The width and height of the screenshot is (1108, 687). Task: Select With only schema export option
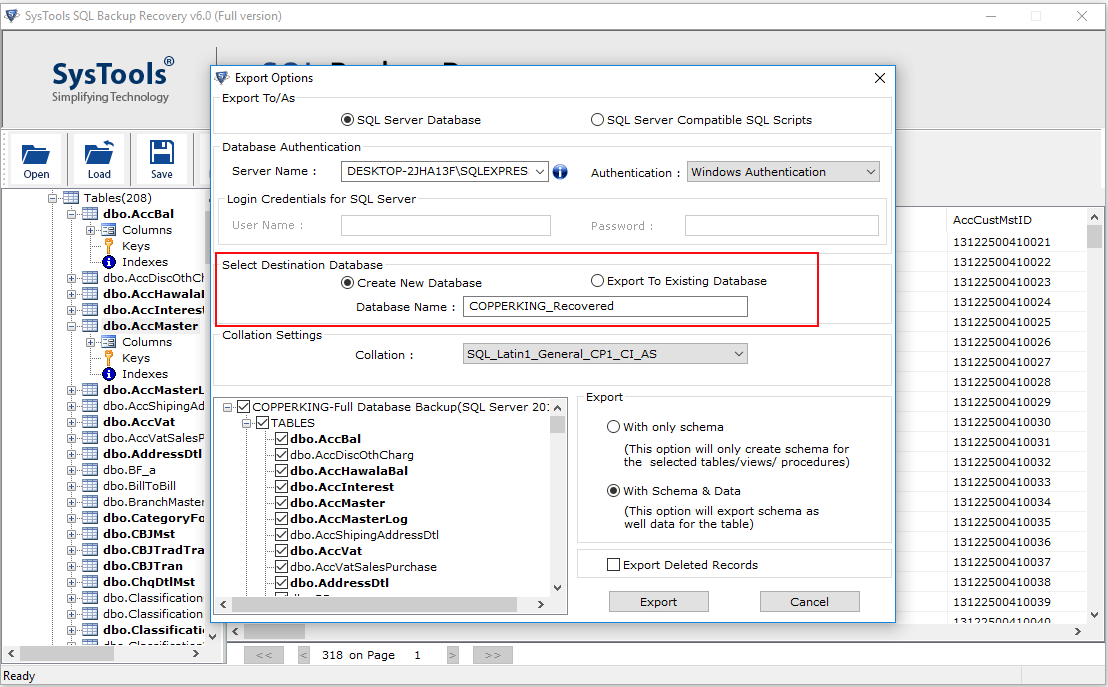coord(614,427)
